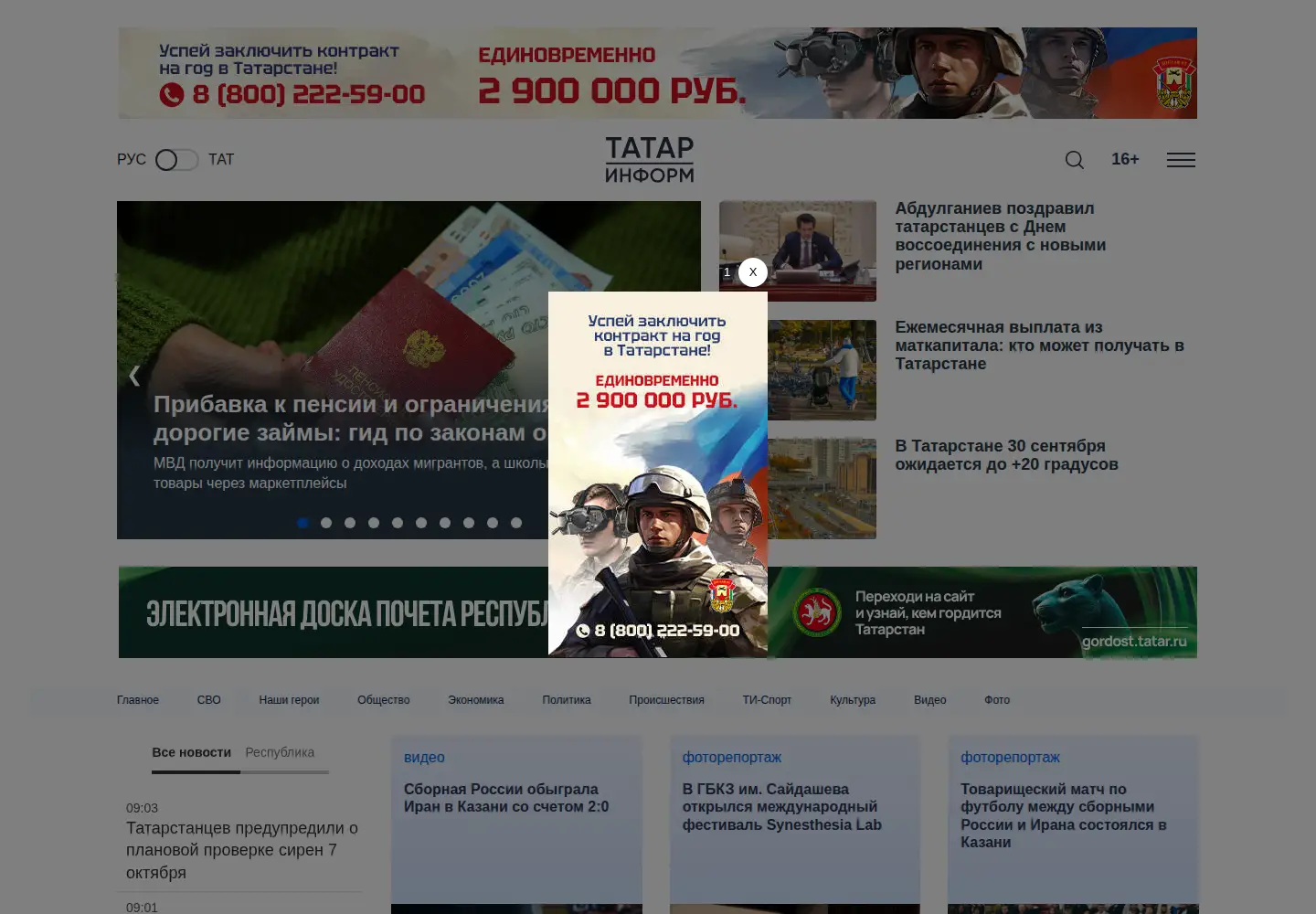Screen dimensions: 1316x914
Task: Open the Культура section
Action: click(853, 700)
